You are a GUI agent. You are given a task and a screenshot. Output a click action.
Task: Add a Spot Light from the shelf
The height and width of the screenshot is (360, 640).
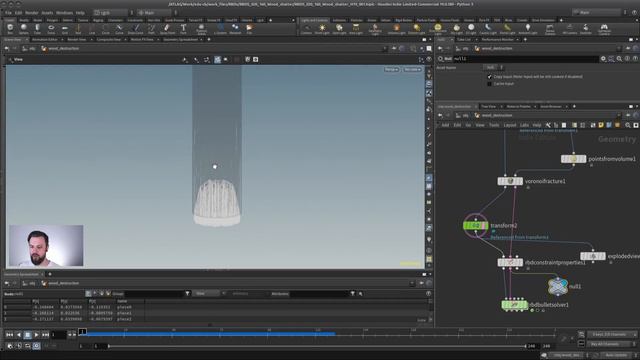339,29
